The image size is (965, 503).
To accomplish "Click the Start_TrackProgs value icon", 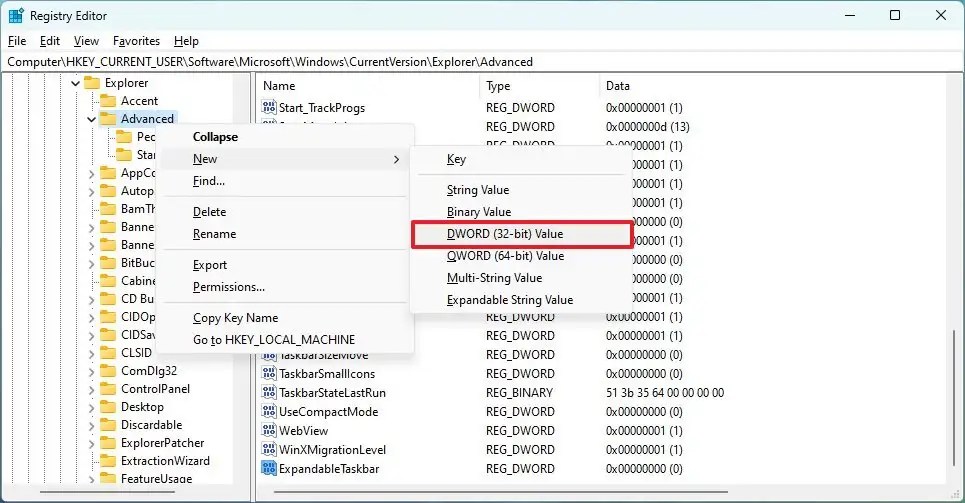I will click(269, 107).
